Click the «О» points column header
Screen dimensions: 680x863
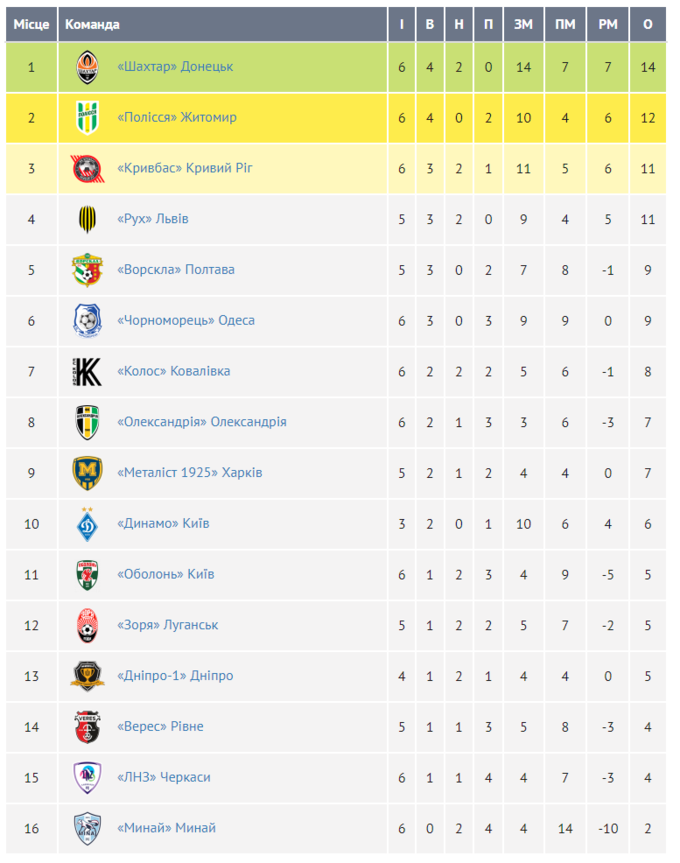(648, 24)
